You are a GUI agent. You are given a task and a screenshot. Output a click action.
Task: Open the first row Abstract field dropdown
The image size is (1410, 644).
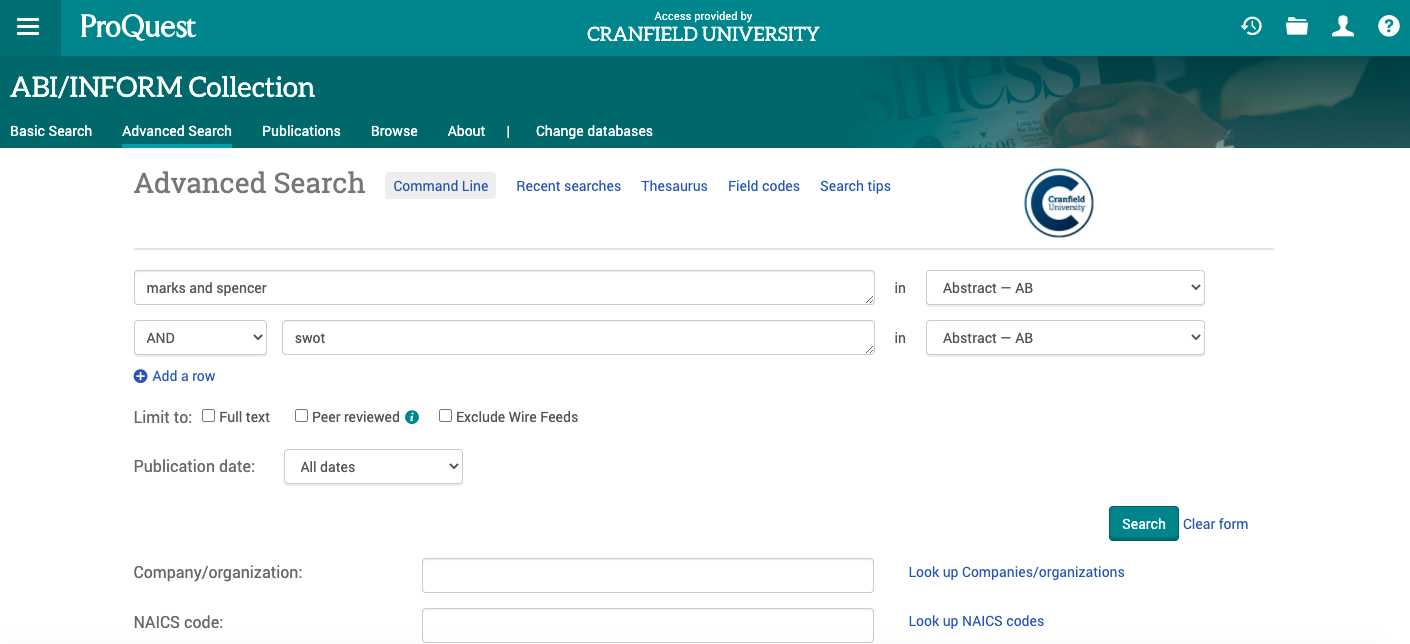(1065, 288)
